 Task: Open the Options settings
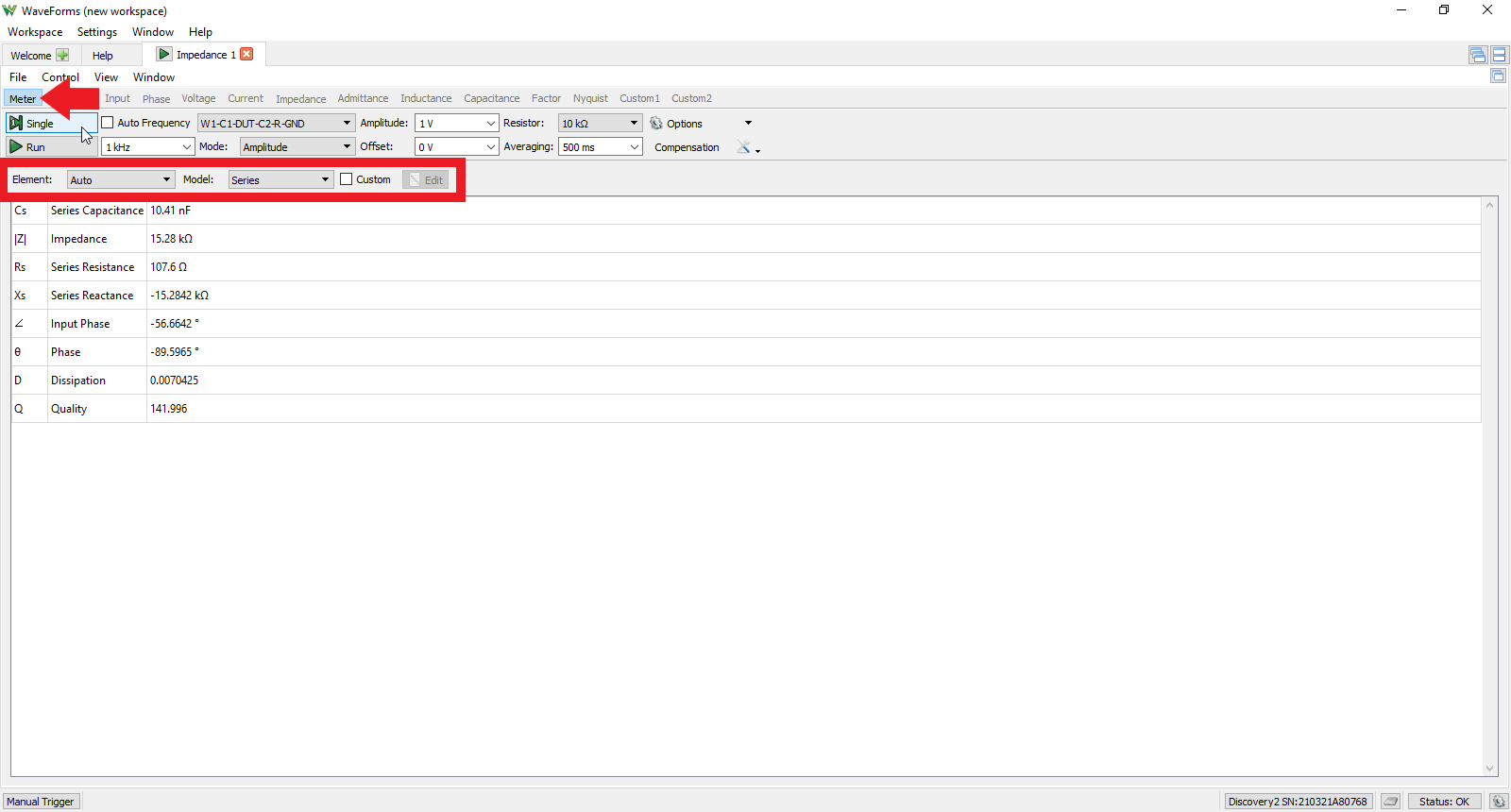pyautogui.click(x=676, y=124)
